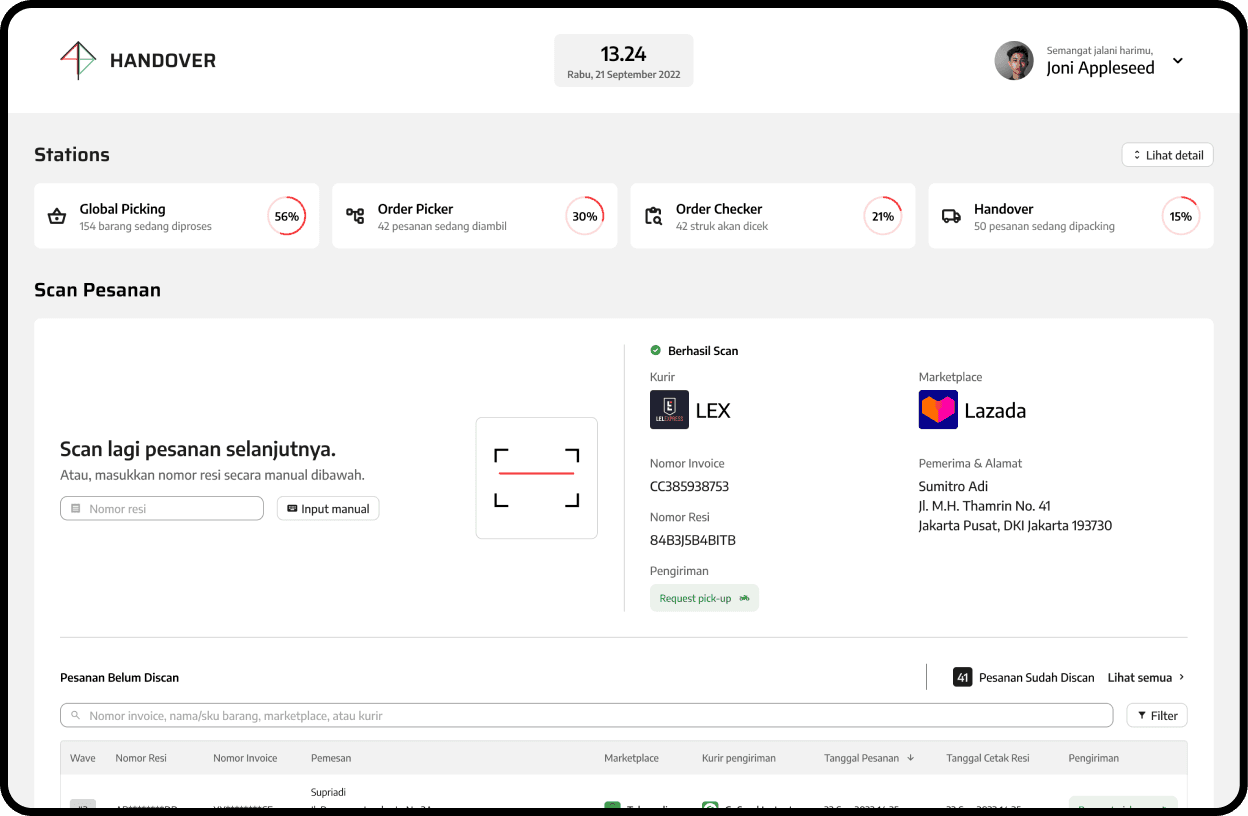
Task: Click the Lazada marketplace logo
Action: tap(938, 409)
